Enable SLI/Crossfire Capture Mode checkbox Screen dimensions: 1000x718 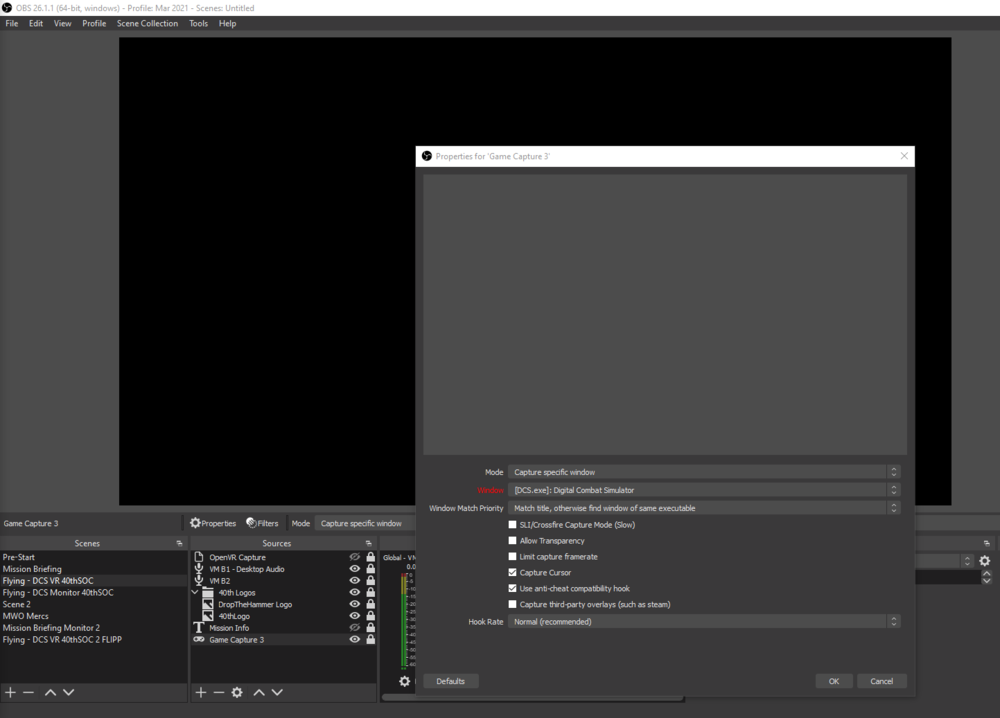[x=512, y=525]
